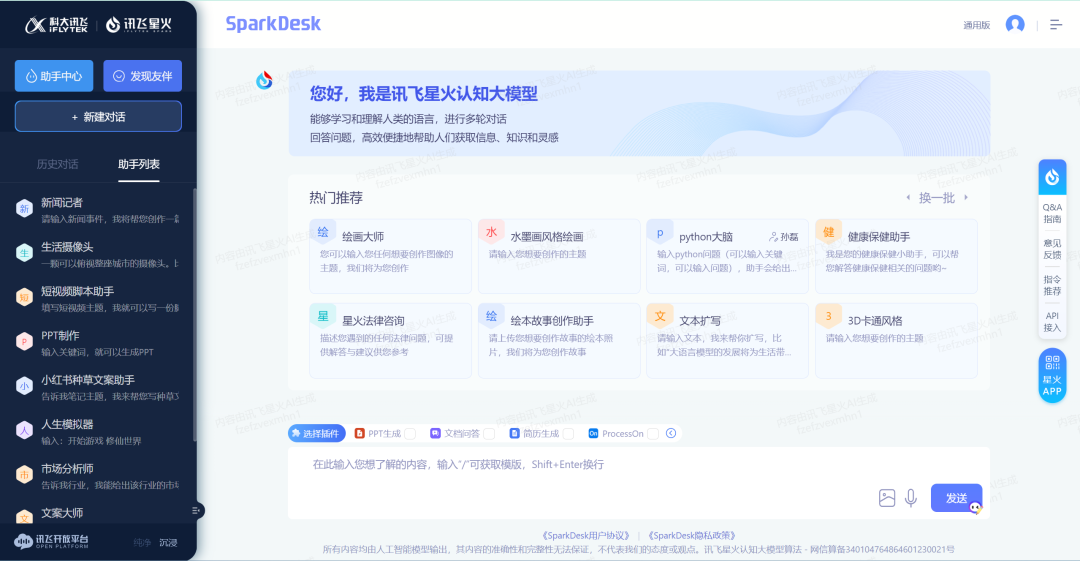The image size is (1080, 561).
Task: Click the python大脑 card's p icon
Action: (x=660, y=233)
